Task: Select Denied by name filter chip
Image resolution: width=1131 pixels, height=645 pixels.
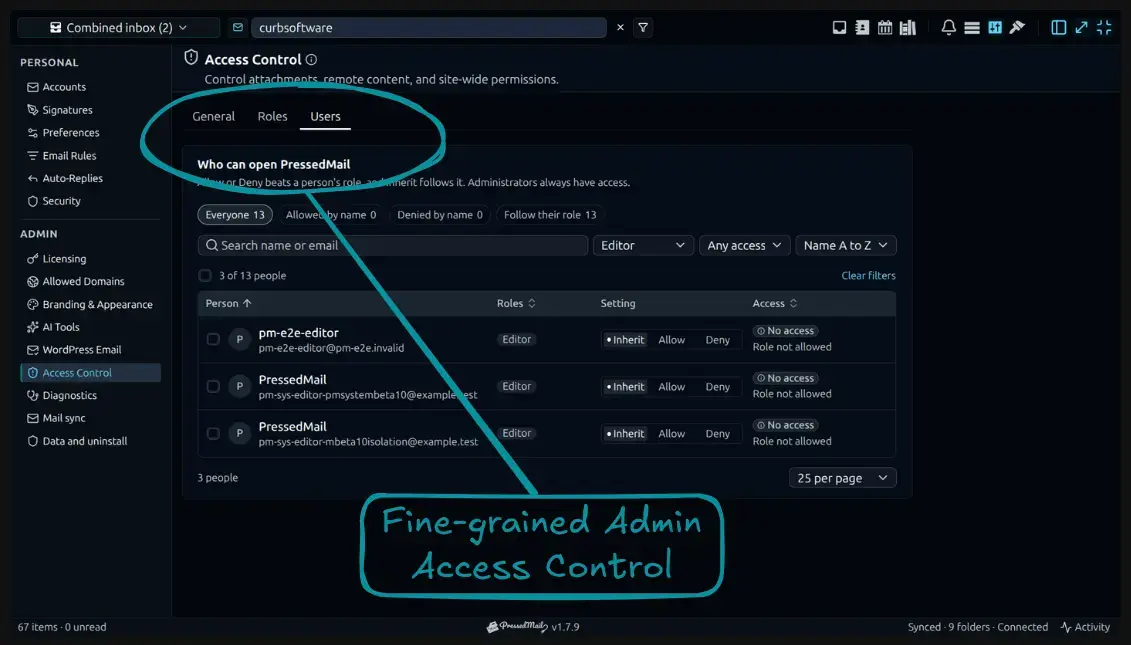Action: coord(440,215)
